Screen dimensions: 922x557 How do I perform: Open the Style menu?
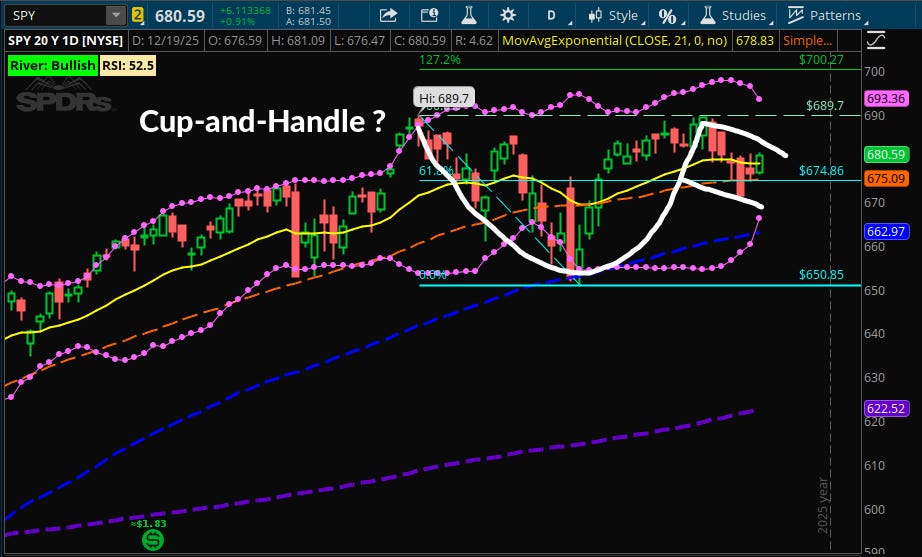point(616,15)
